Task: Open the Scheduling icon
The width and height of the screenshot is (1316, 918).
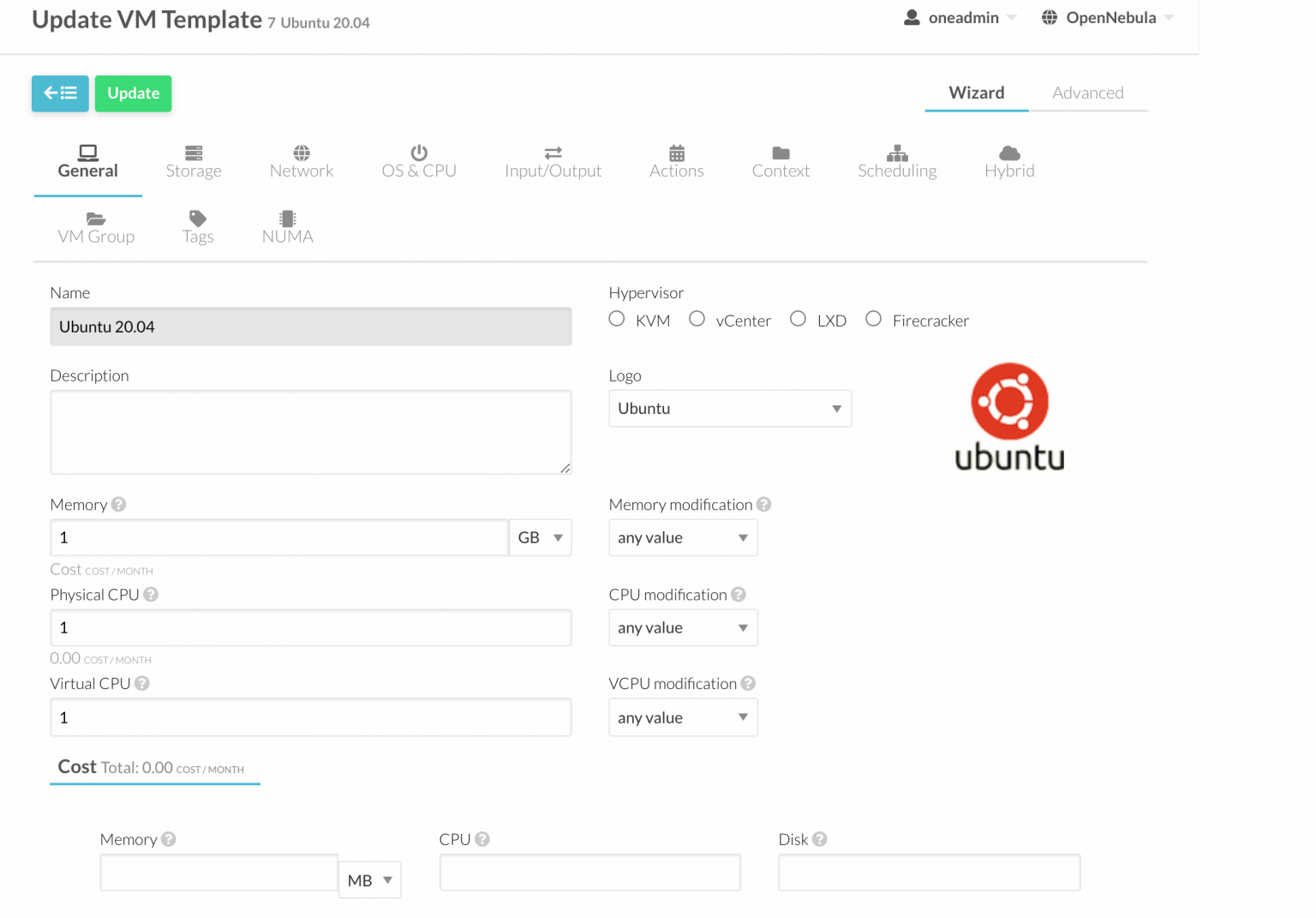Action: click(897, 153)
